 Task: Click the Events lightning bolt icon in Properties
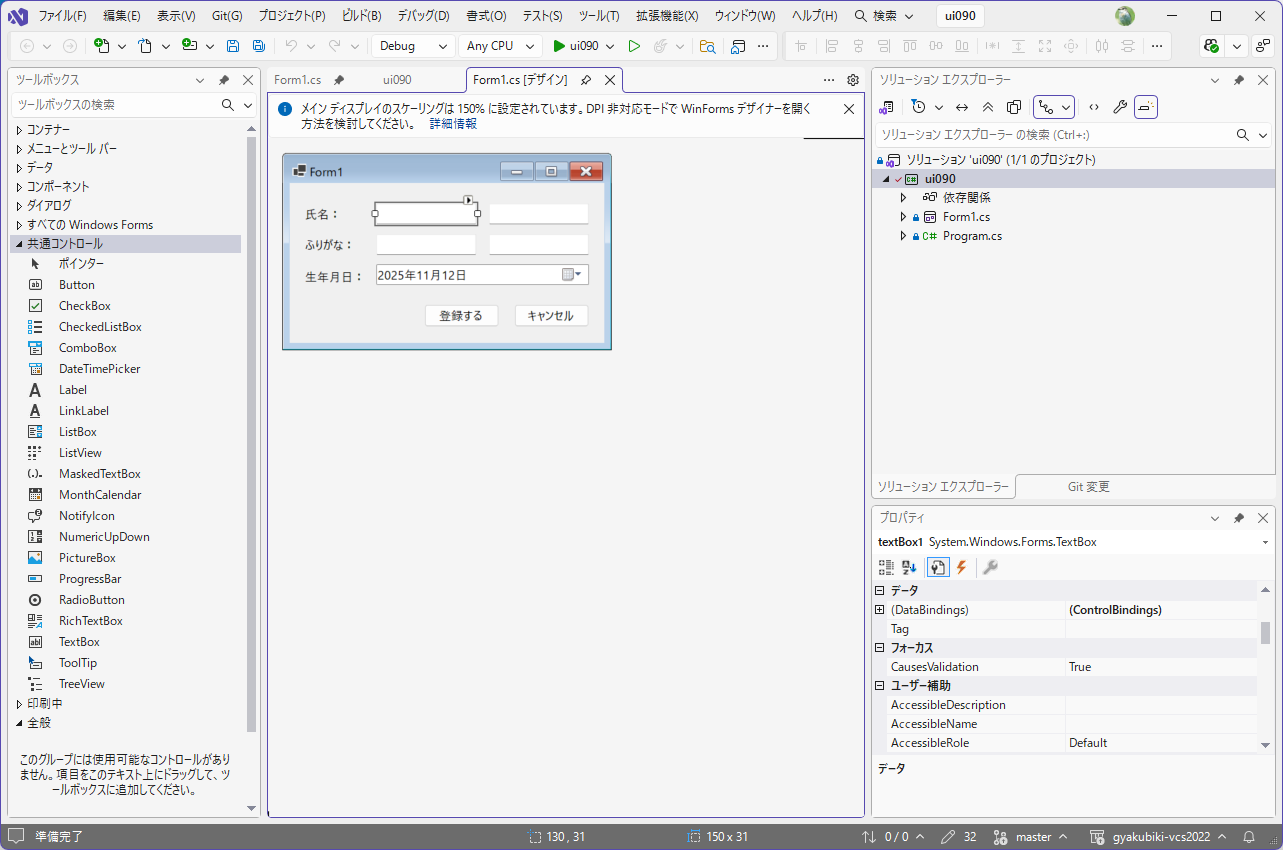pyautogui.click(x=962, y=568)
